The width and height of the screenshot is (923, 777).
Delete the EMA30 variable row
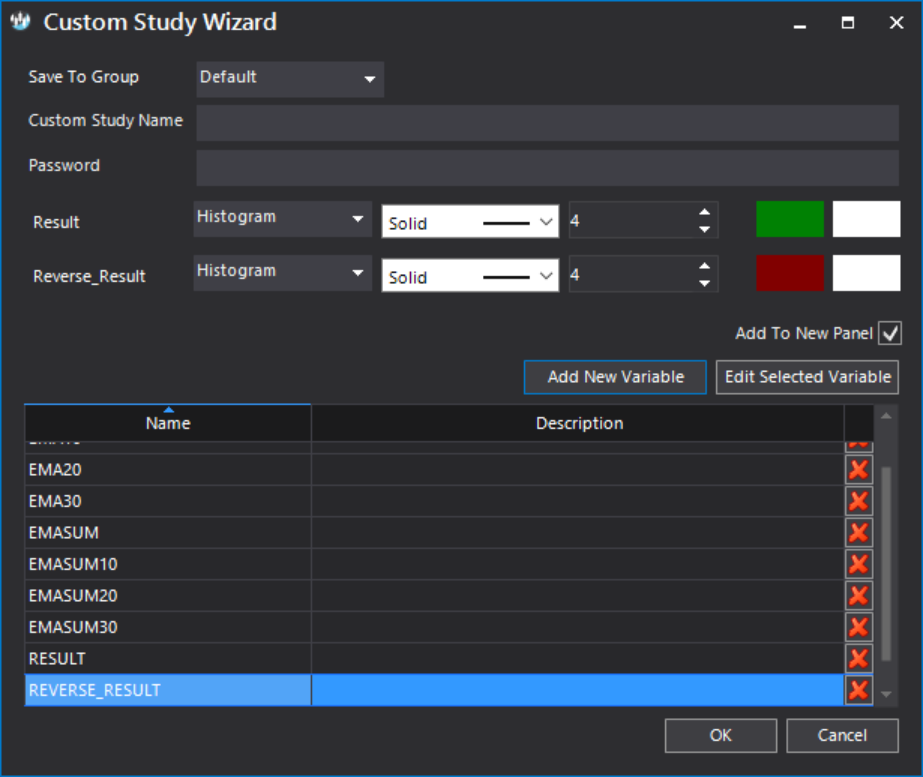(858, 501)
